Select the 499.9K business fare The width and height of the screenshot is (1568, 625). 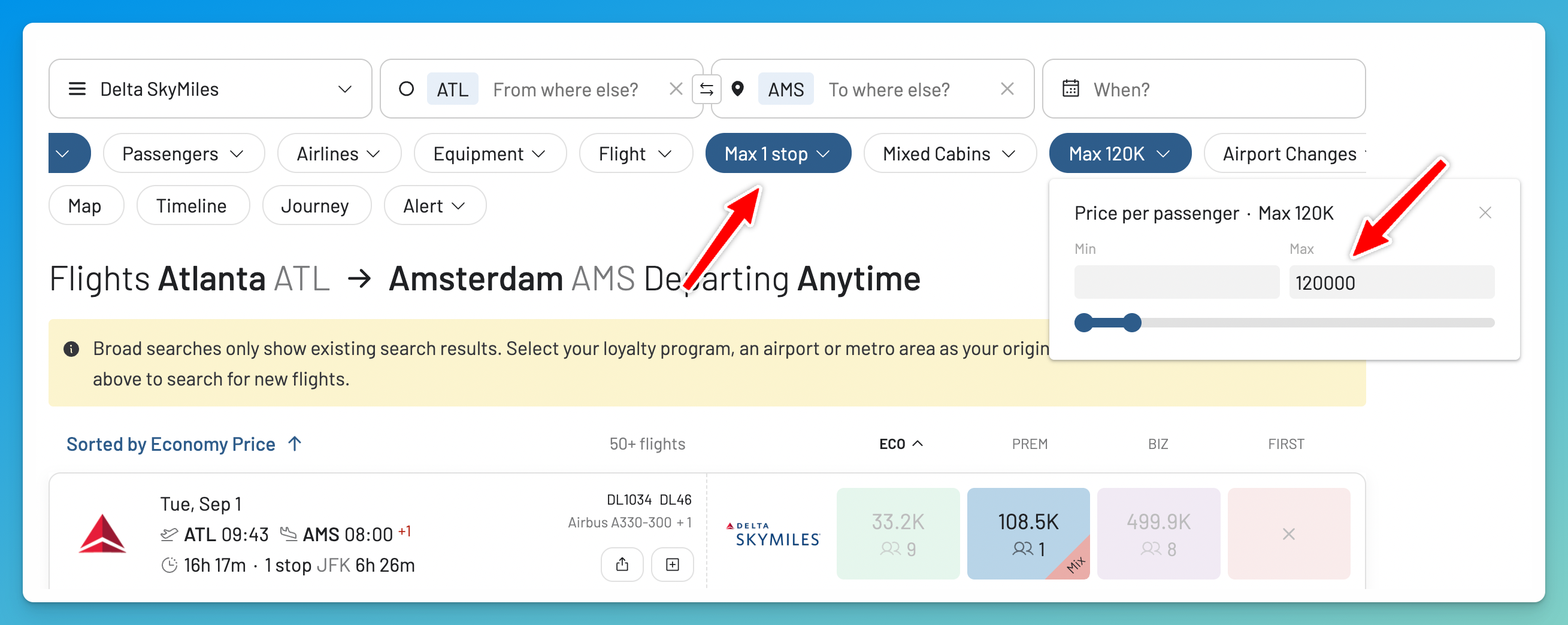(1158, 533)
